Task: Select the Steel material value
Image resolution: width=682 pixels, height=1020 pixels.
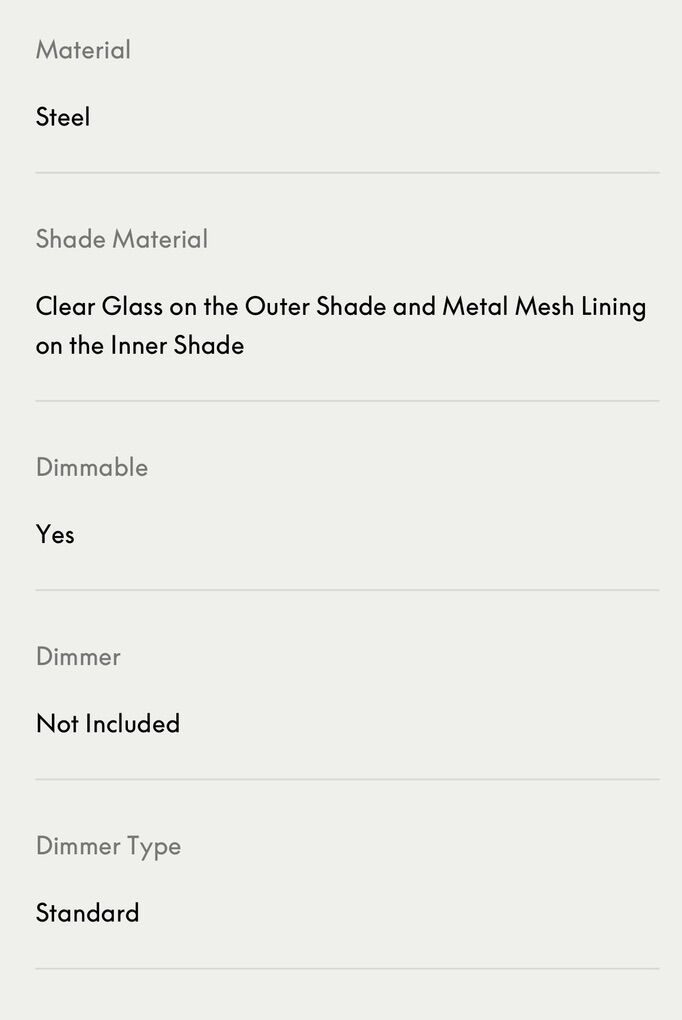Action: pyautogui.click(x=63, y=117)
